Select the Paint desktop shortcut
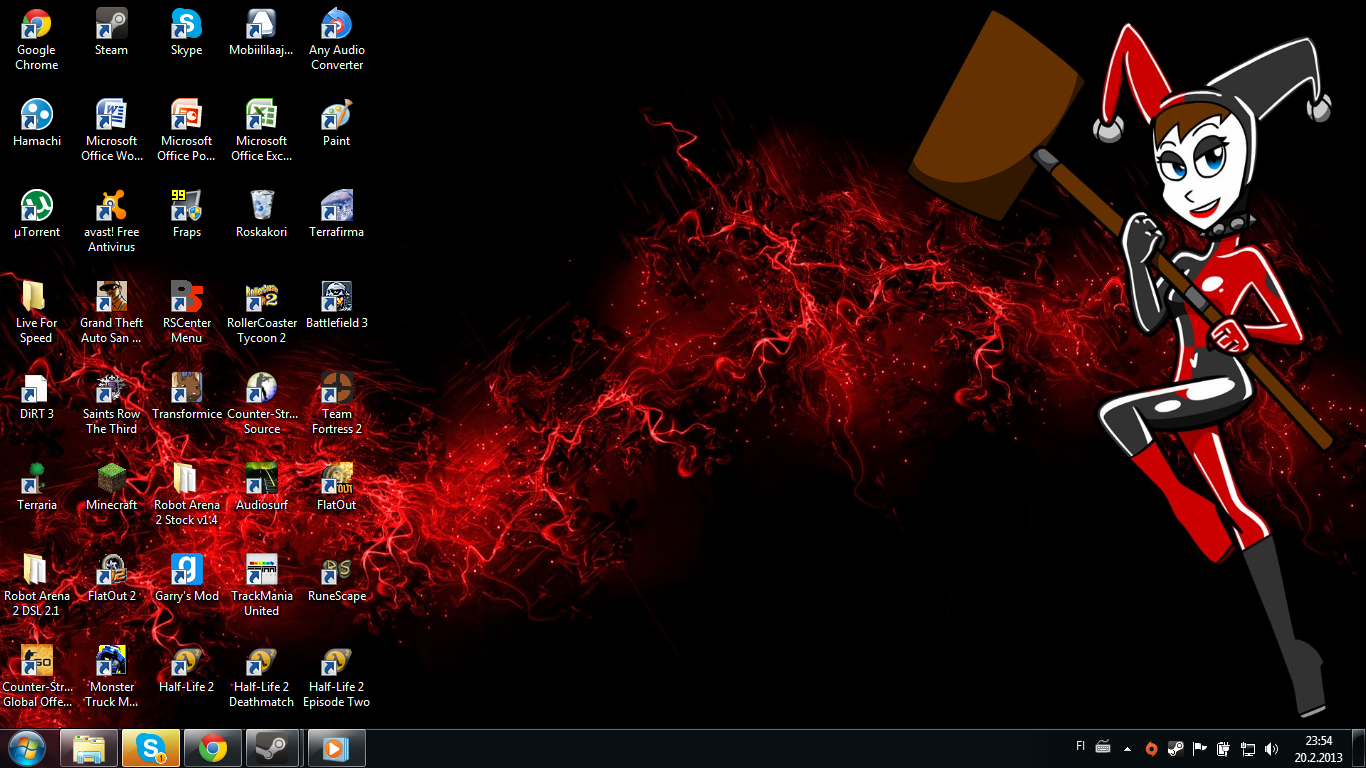This screenshot has width=1366, height=768. click(x=337, y=124)
